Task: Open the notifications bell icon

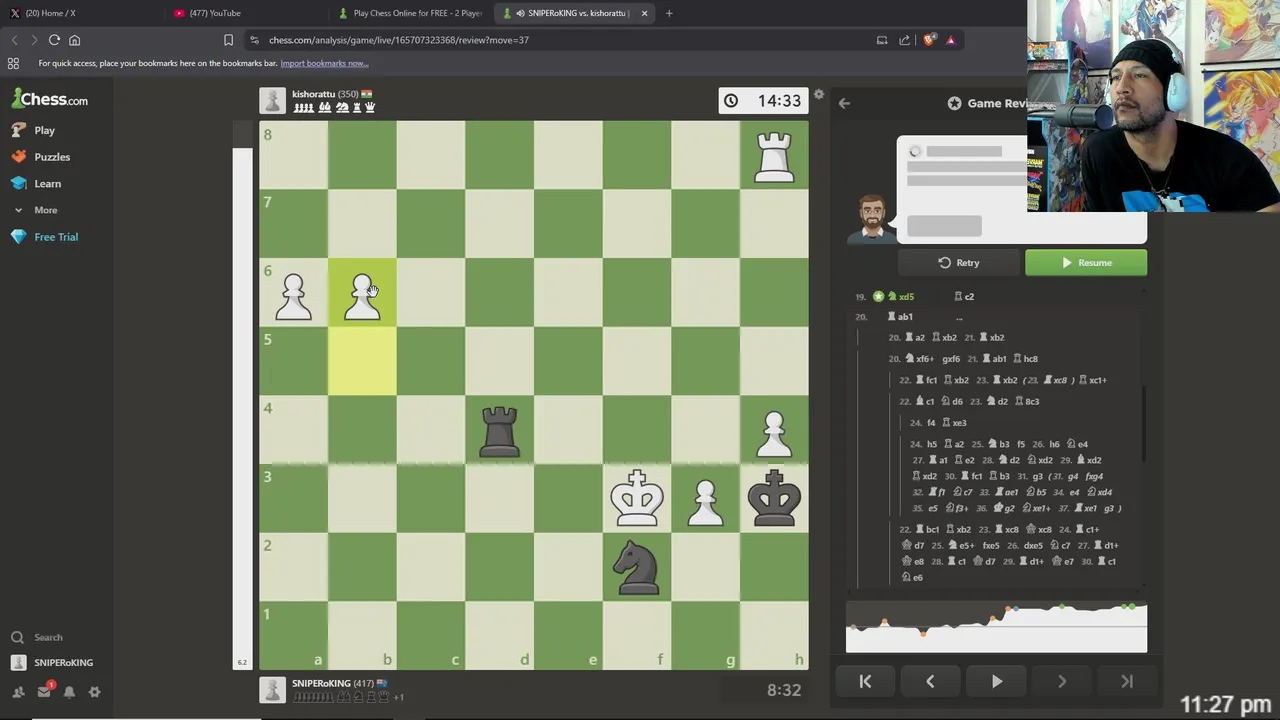Action: pyautogui.click(x=69, y=692)
